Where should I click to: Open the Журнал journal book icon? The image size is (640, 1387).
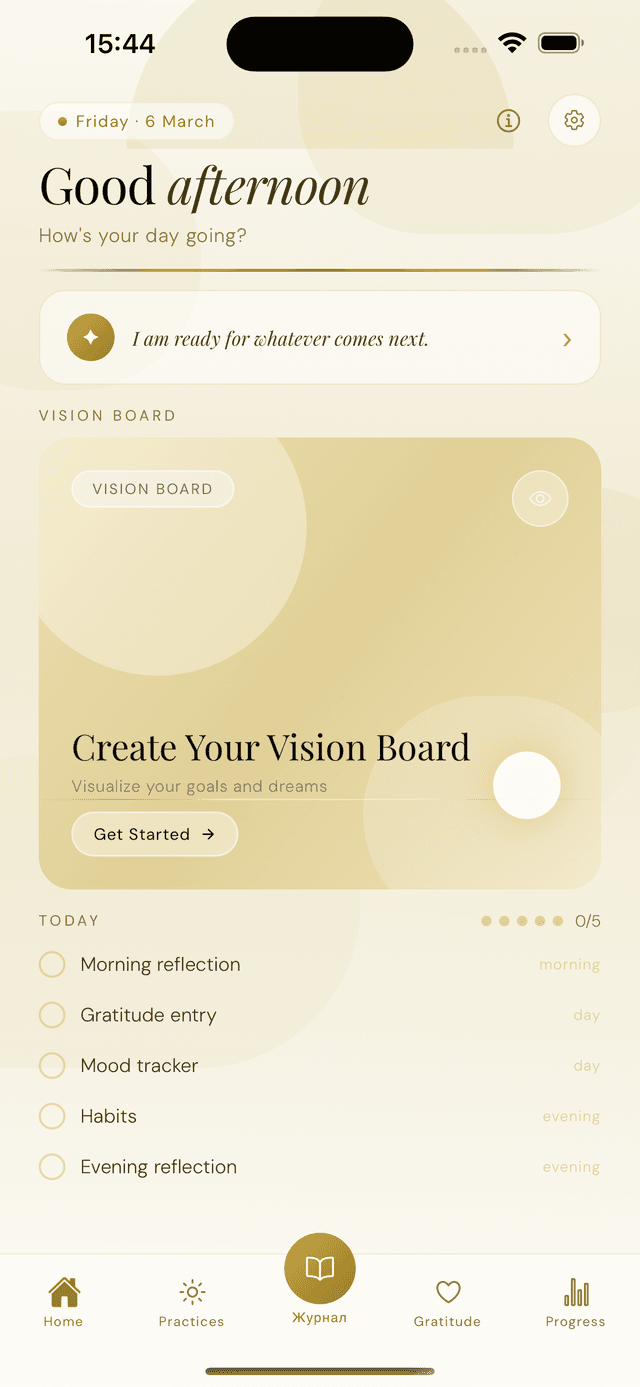(x=319, y=1267)
